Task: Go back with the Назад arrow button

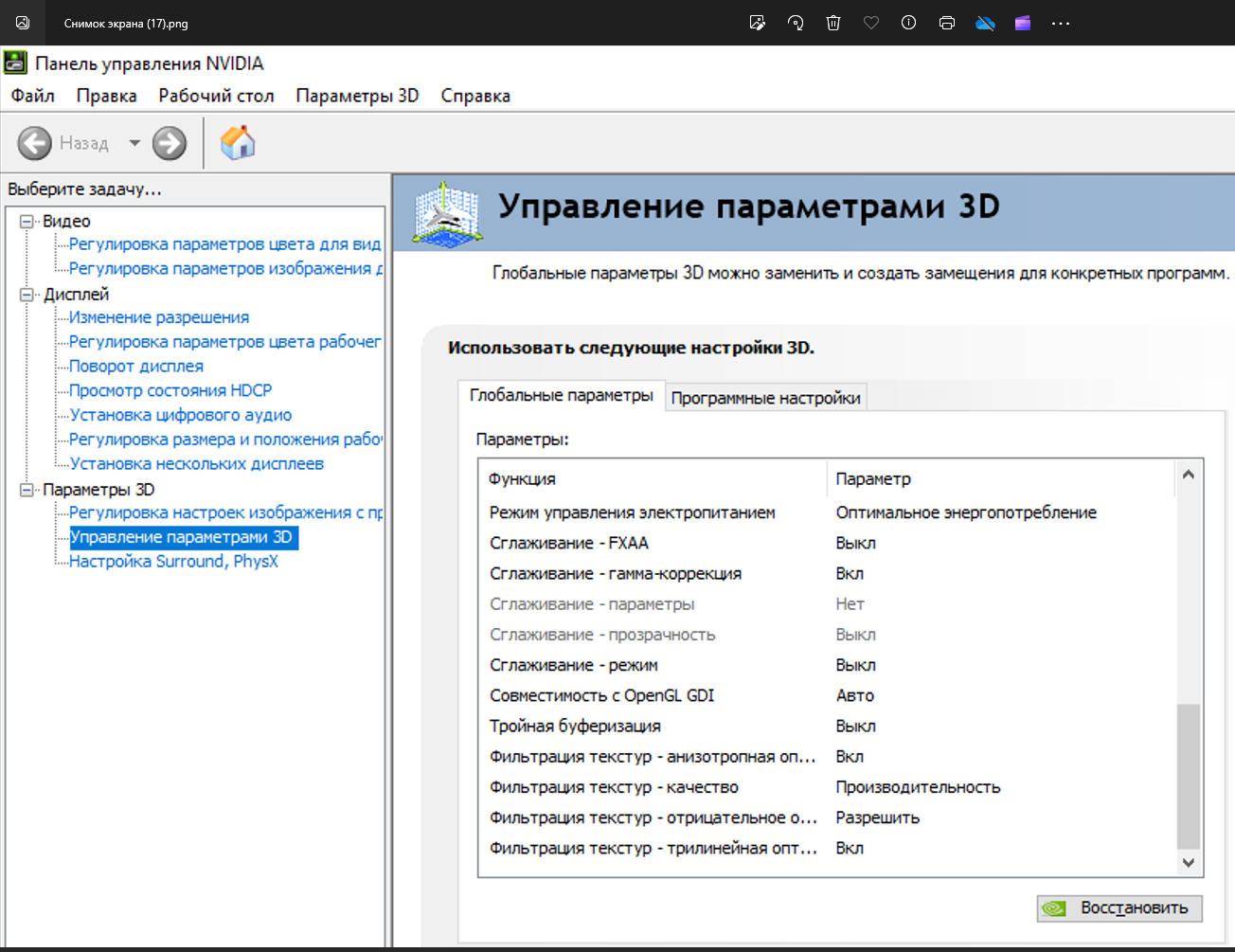Action: coord(35,143)
